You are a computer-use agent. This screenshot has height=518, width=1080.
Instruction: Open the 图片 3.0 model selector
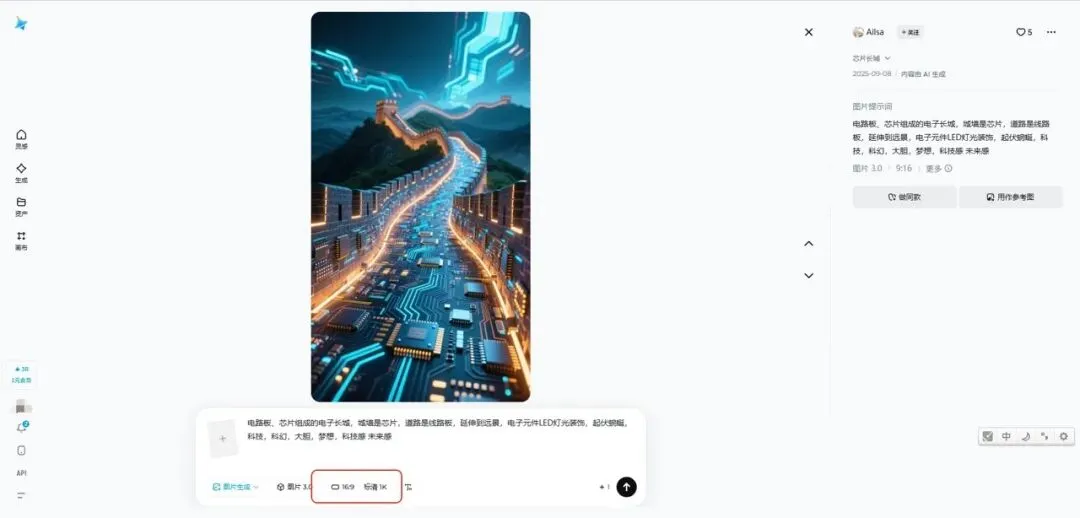295,487
